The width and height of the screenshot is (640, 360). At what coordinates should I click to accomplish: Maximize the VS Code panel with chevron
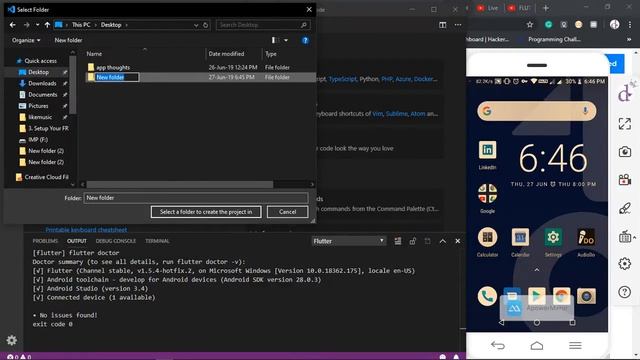pyautogui.click(x=442, y=241)
